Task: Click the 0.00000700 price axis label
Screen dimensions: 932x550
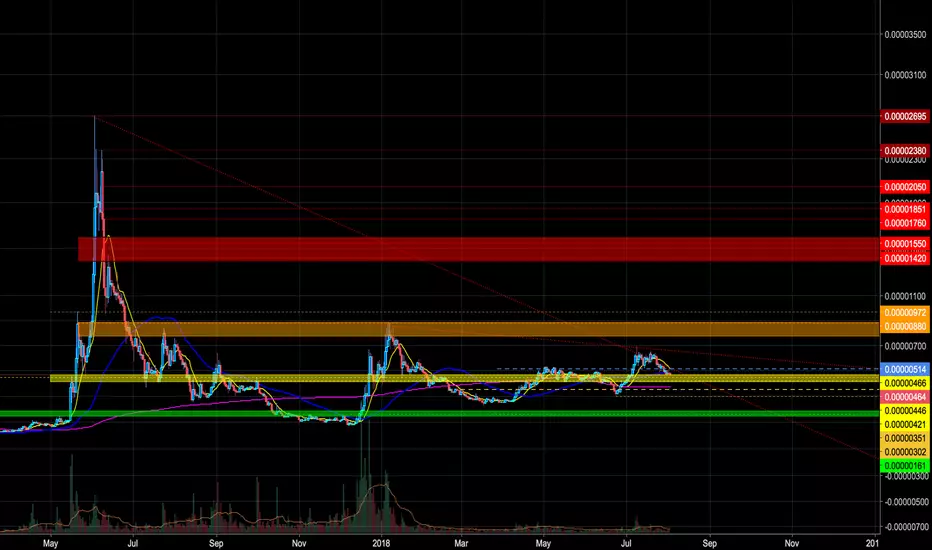Action: coord(905,345)
